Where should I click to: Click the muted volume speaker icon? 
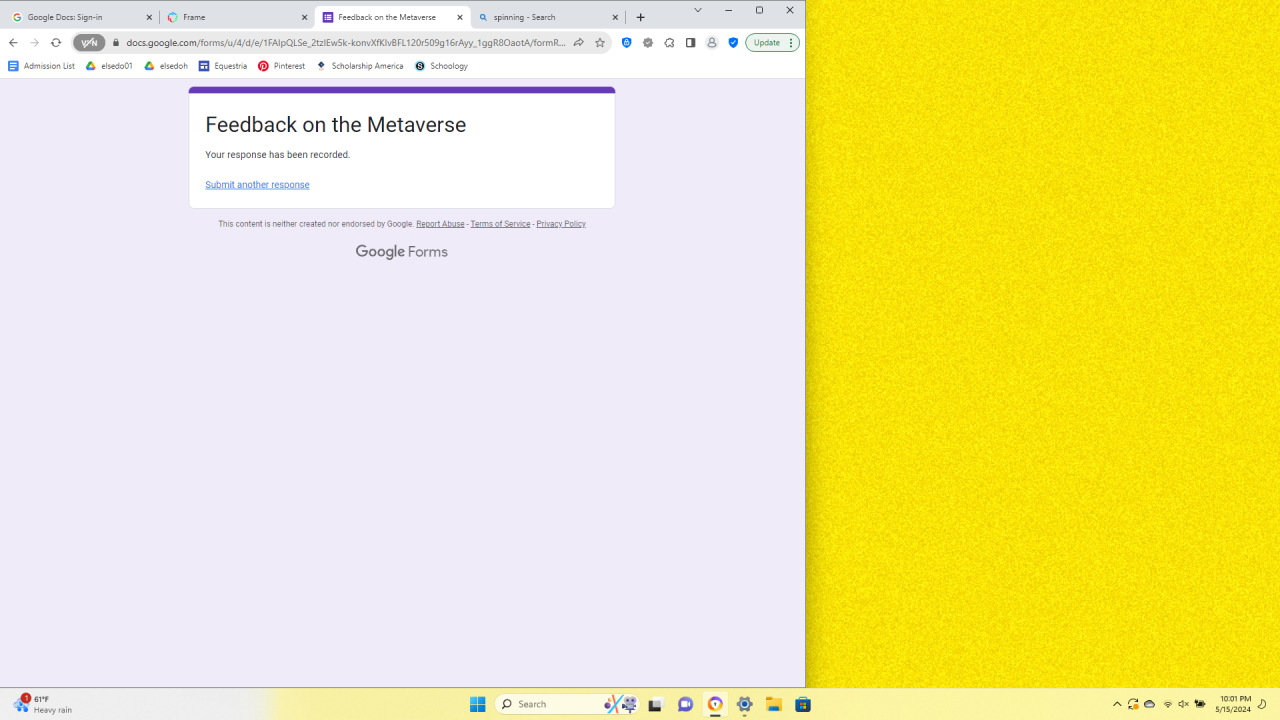coord(1183,704)
